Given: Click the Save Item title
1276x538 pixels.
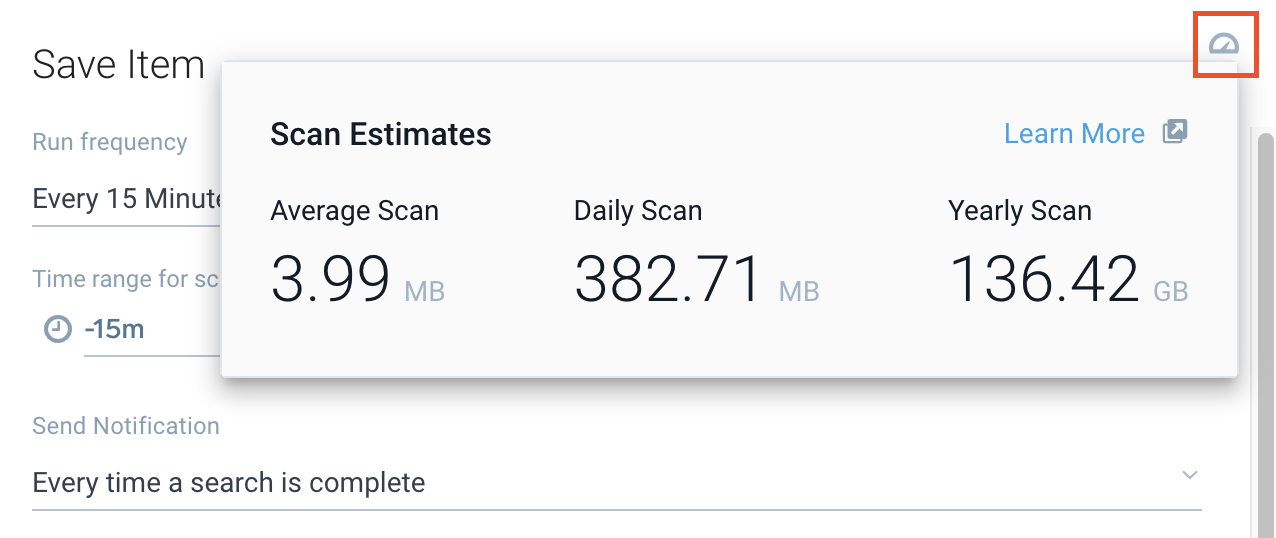Looking at the screenshot, I should point(118,65).
